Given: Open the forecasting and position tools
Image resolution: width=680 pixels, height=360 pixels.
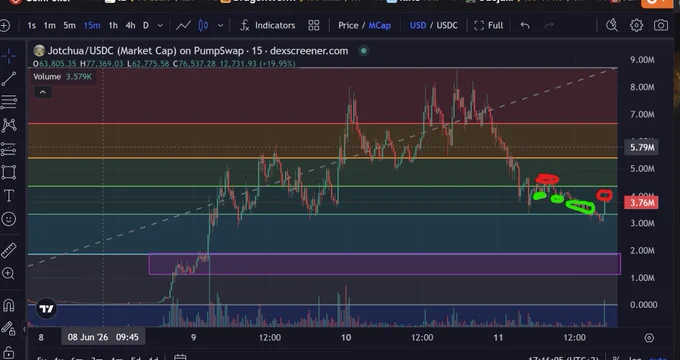Looking at the screenshot, I should click(x=9, y=149).
